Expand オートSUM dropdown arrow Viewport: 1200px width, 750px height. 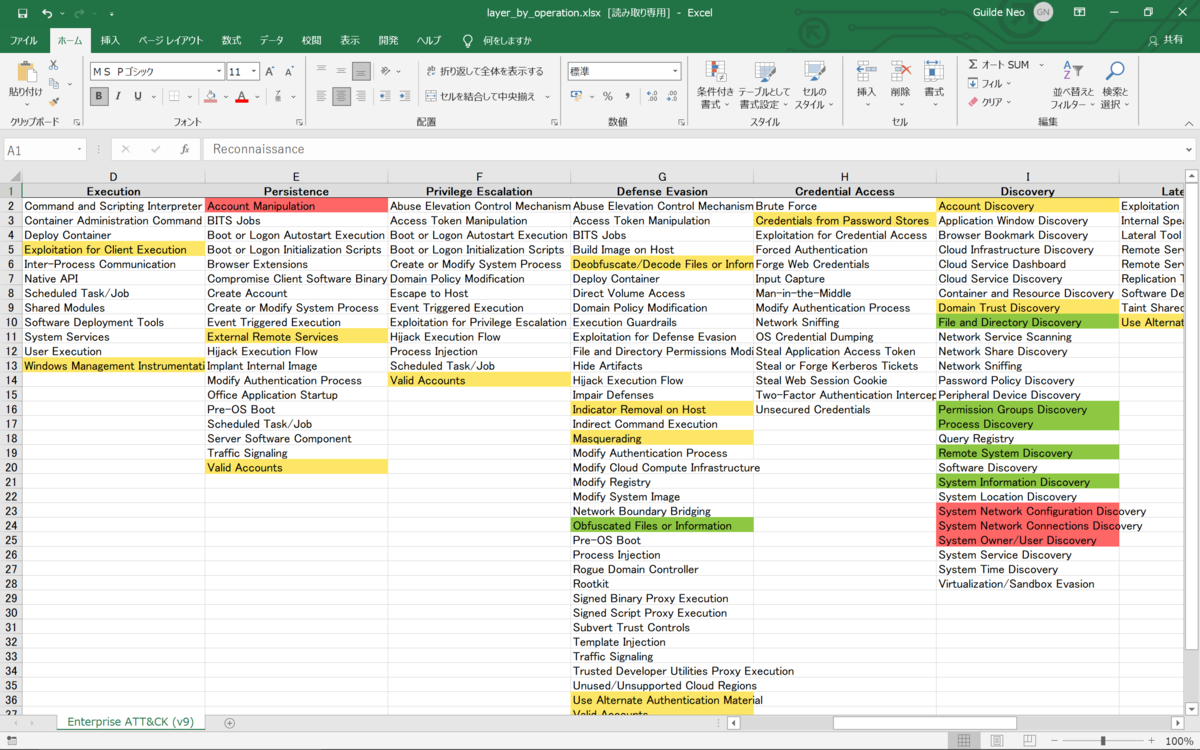(x=1041, y=65)
